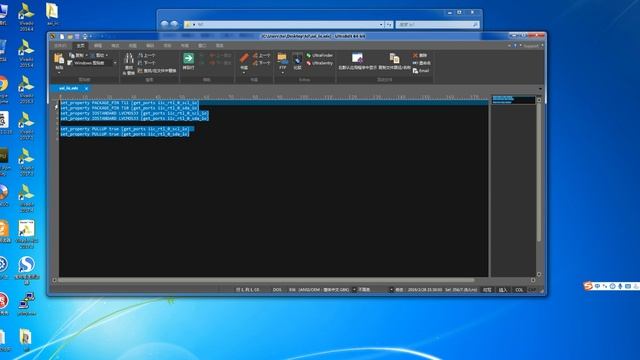Select the Home (主页) ribbon tab
This screenshot has height=360, width=640.
point(81,45)
